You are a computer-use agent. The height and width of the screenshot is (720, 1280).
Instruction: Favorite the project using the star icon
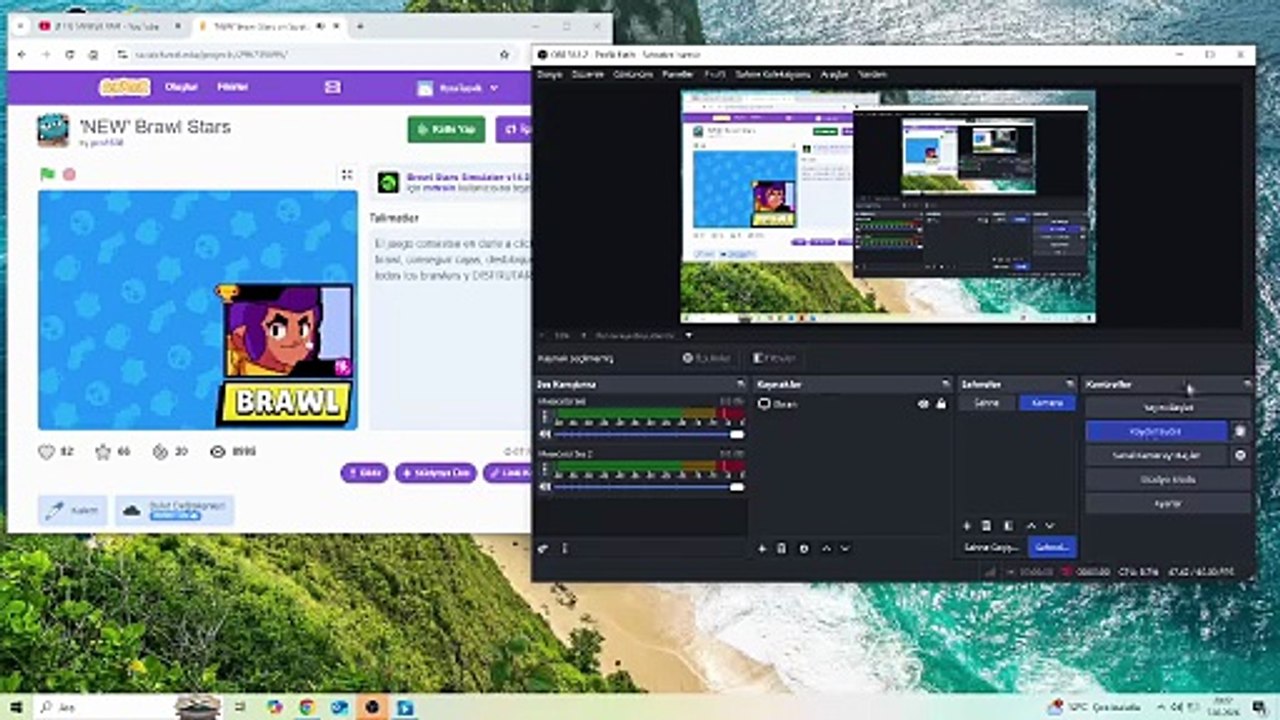(x=102, y=452)
